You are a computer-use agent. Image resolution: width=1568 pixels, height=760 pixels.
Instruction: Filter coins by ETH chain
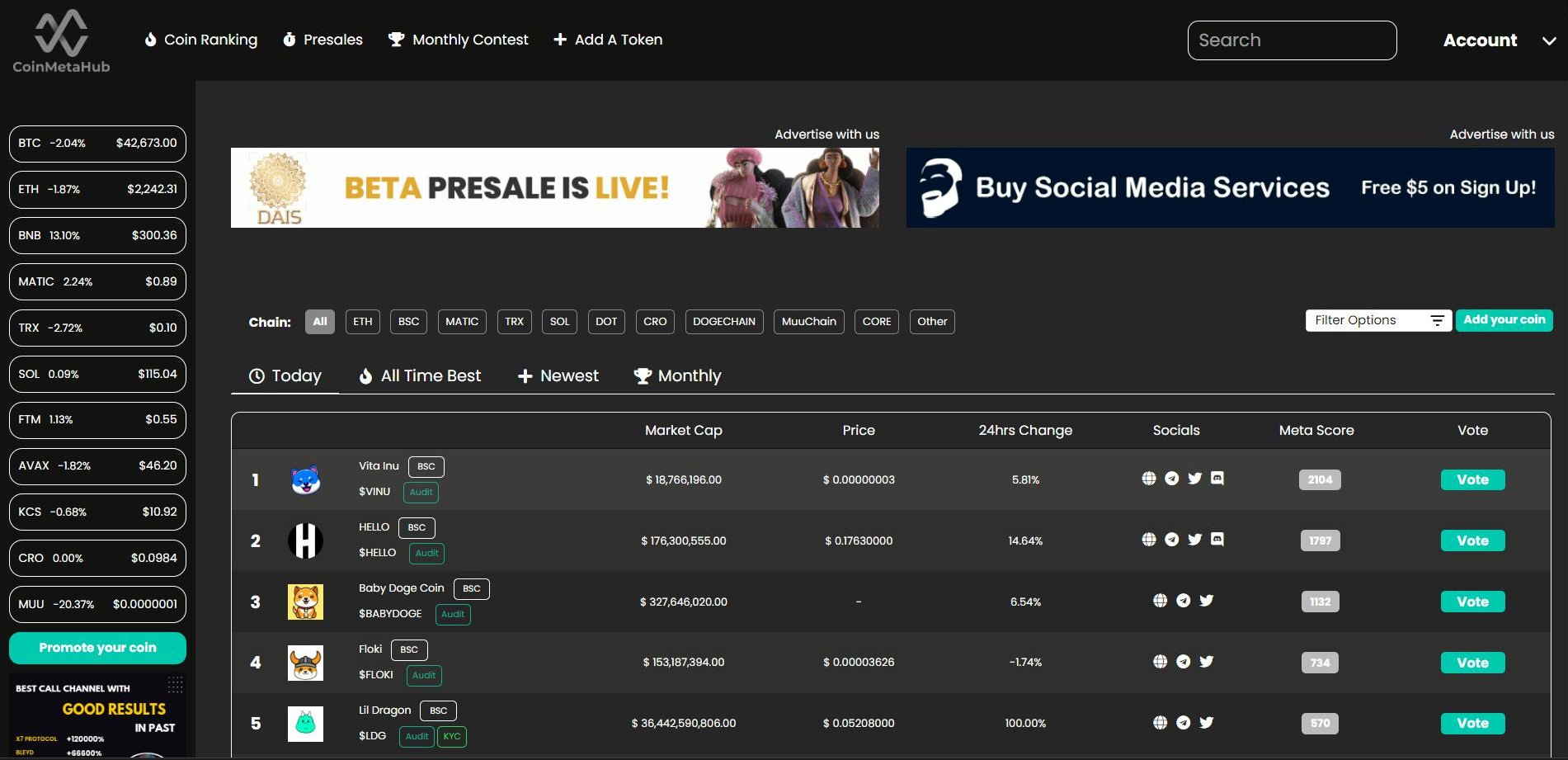tap(363, 322)
